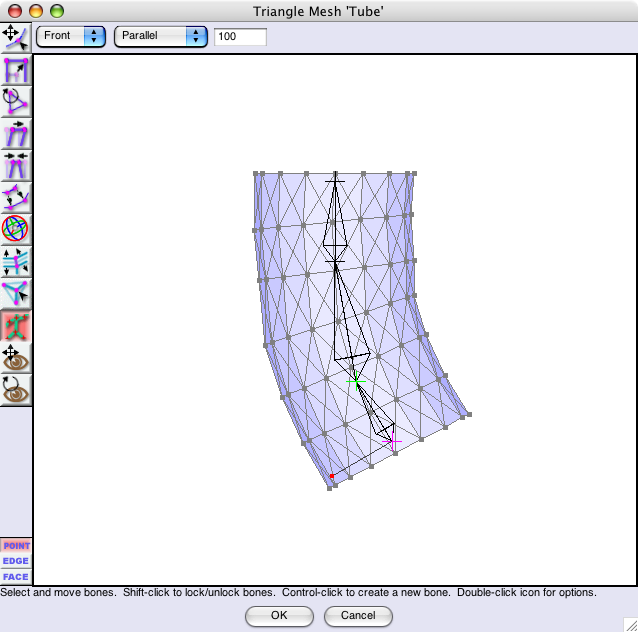The height and width of the screenshot is (632, 638).
Task: Select the Skew points tool
Action: coord(16,134)
